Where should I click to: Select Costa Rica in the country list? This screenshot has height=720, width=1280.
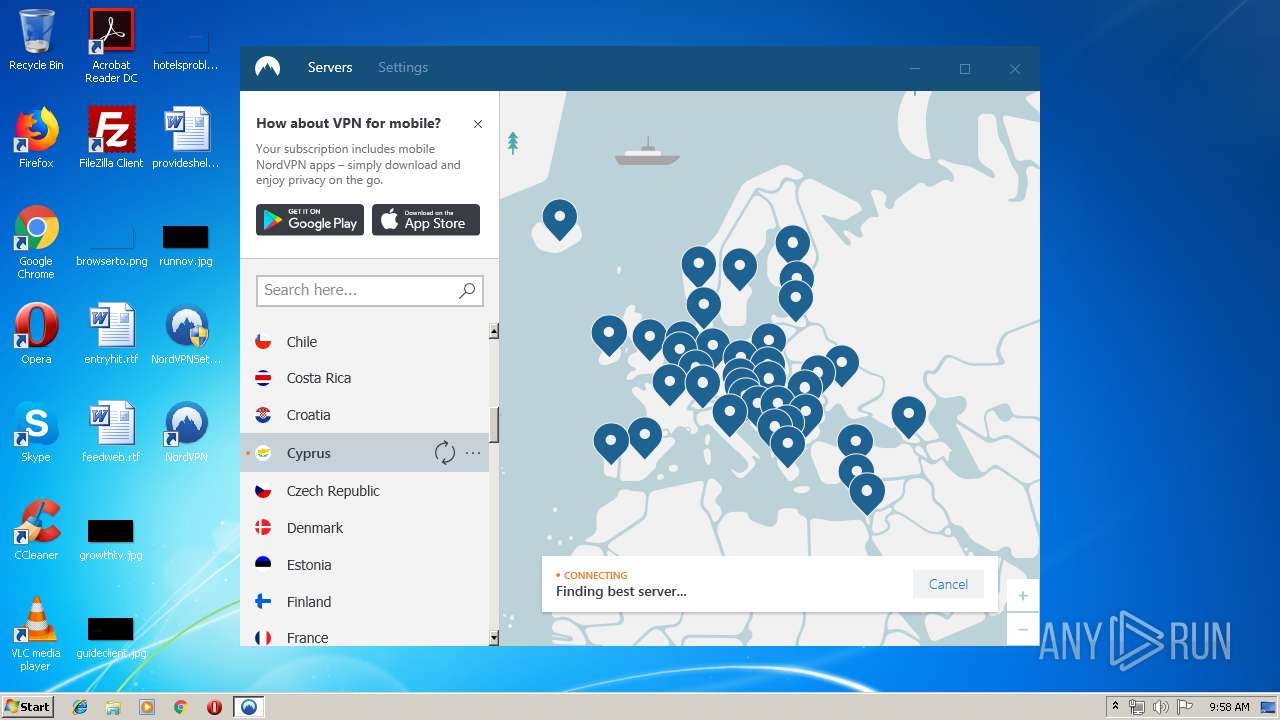click(x=364, y=378)
